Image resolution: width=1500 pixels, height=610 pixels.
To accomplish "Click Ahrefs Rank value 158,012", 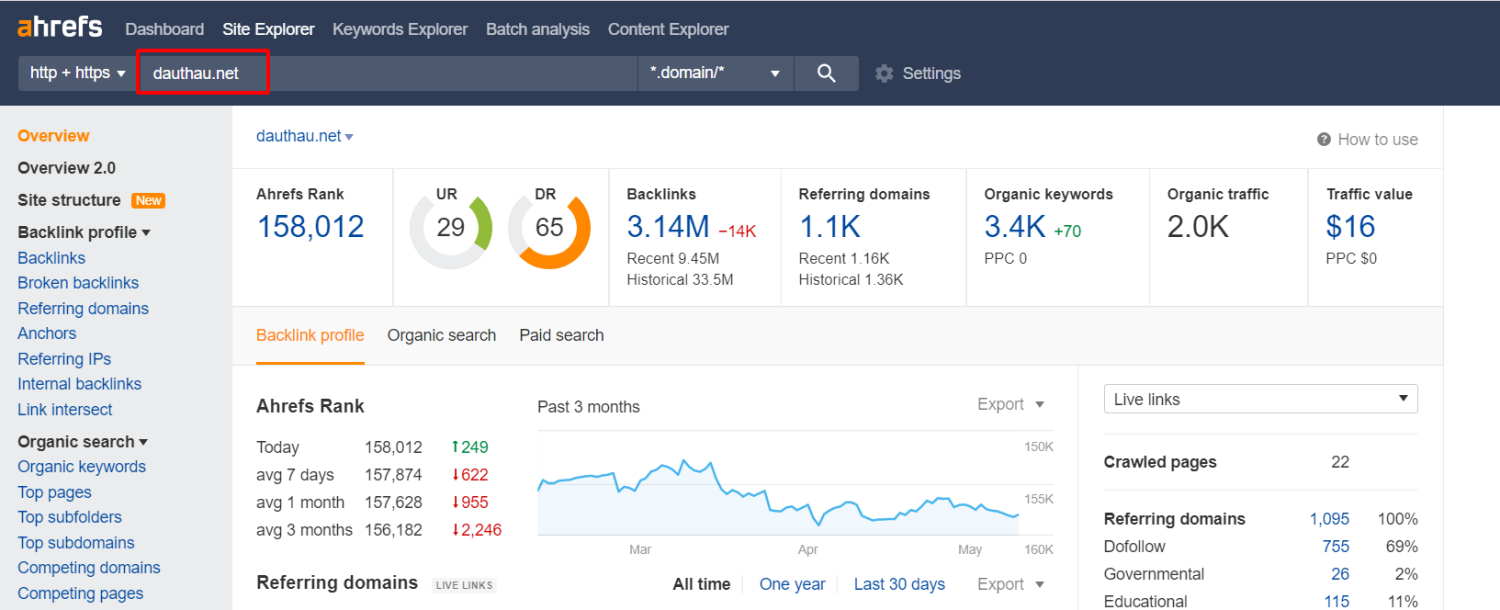I will click(x=310, y=227).
